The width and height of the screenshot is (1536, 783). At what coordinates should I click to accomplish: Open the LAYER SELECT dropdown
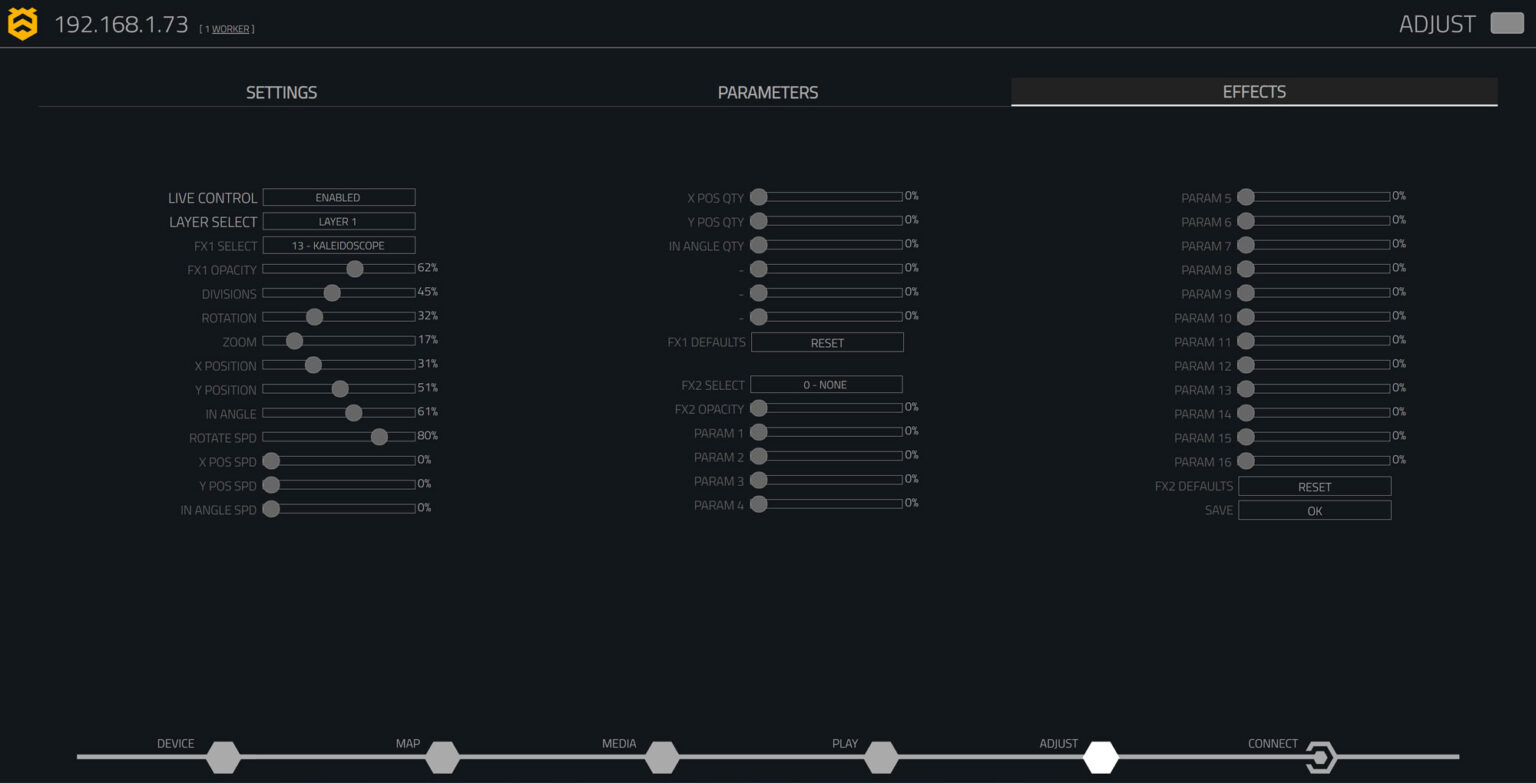point(339,221)
